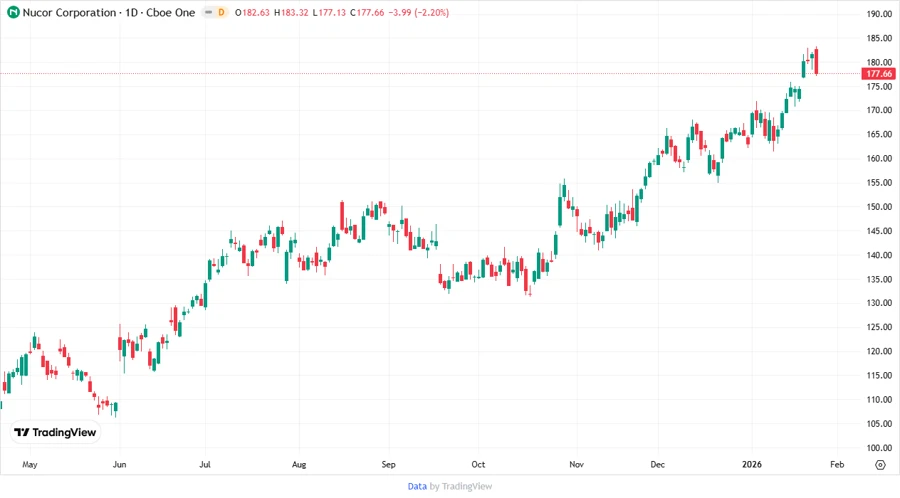Viewport: 900px width, 498px height.
Task: Click the Sep label on time axis
Action: tap(389, 465)
